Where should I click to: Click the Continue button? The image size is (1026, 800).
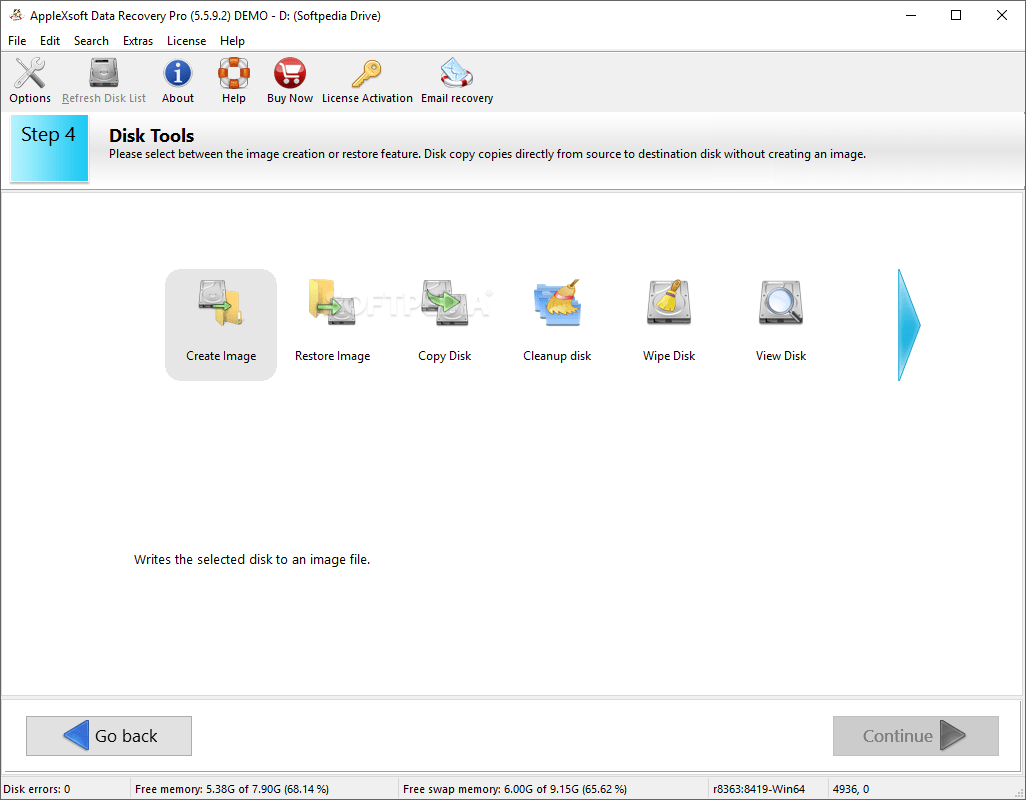point(915,736)
